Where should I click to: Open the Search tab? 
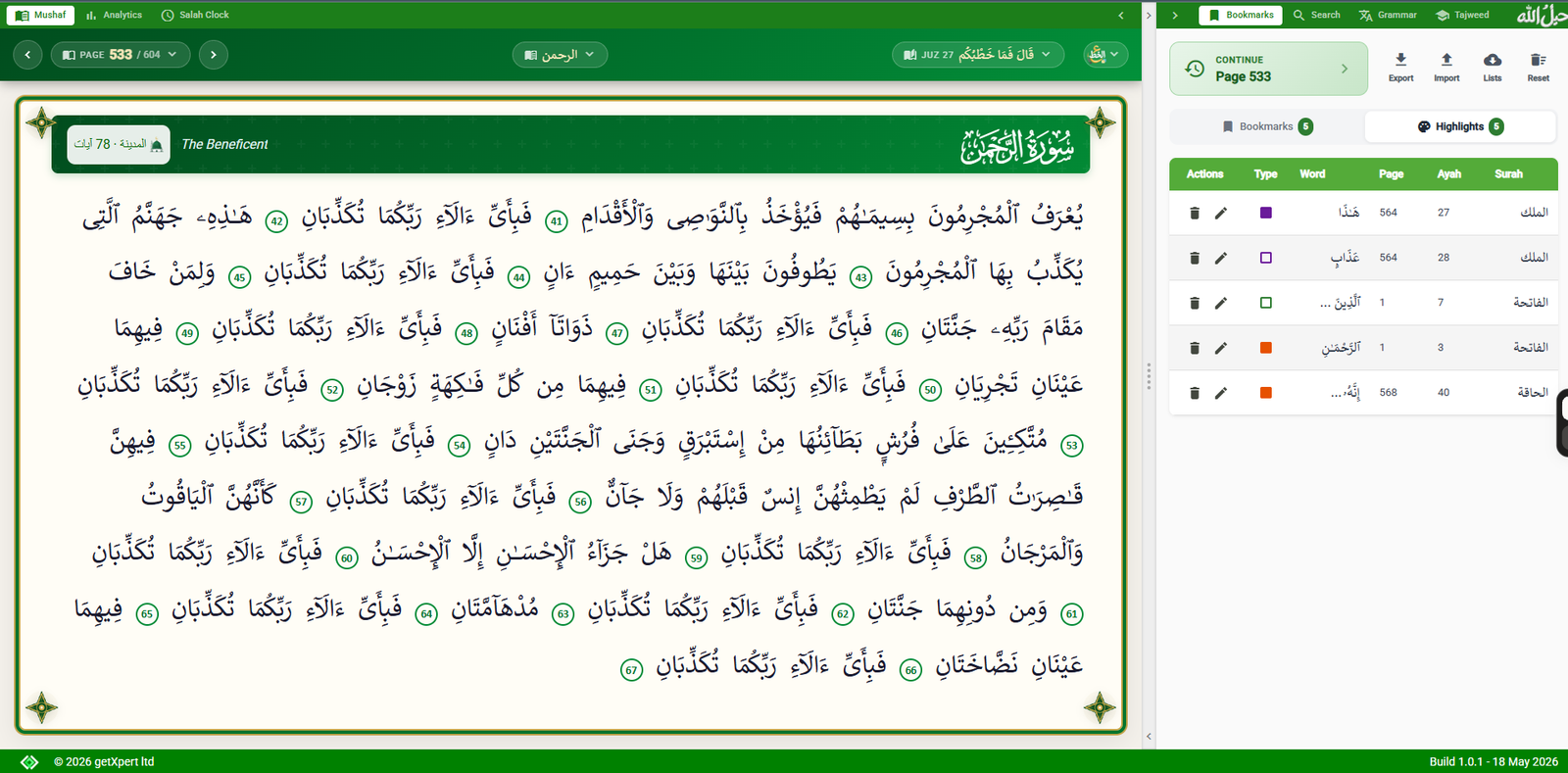(1317, 15)
